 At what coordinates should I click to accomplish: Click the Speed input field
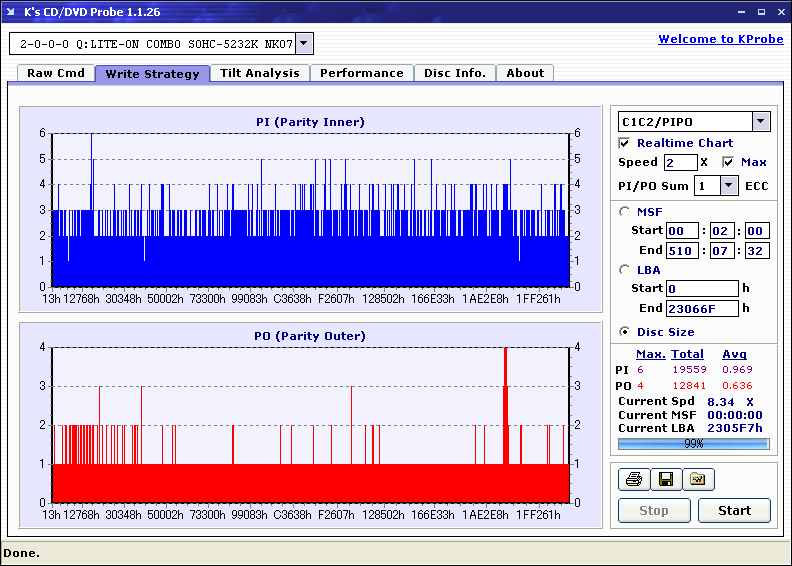[680, 162]
